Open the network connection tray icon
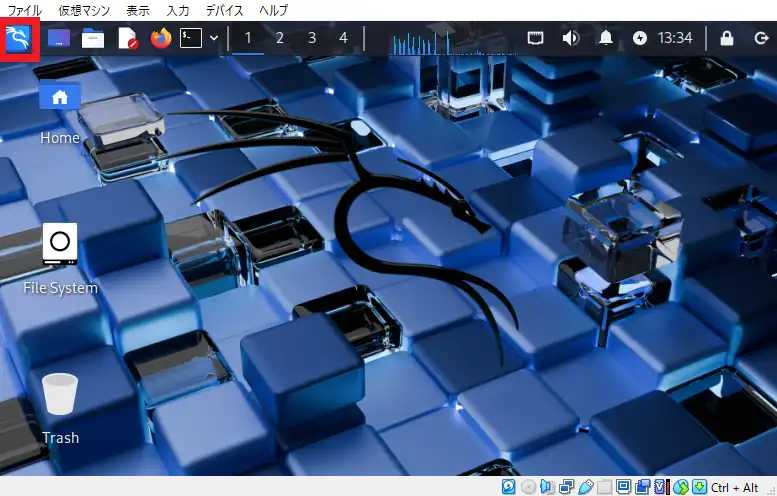 click(x=535, y=38)
